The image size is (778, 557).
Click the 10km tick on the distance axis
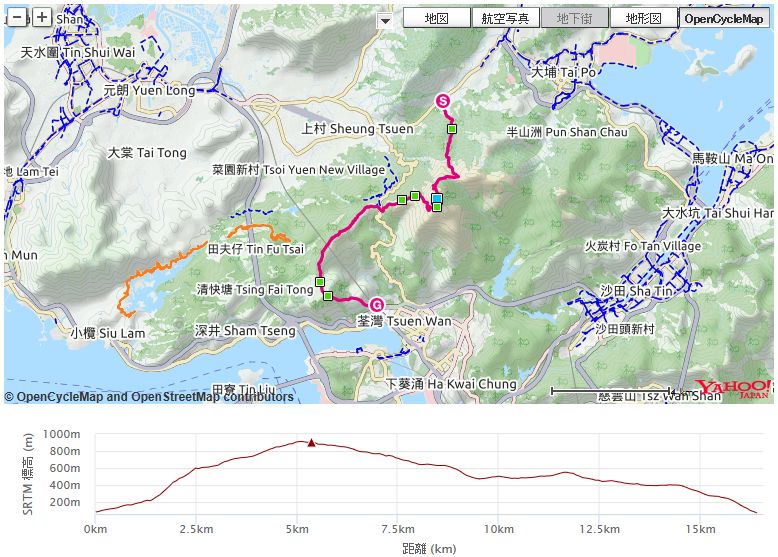(x=499, y=529)
